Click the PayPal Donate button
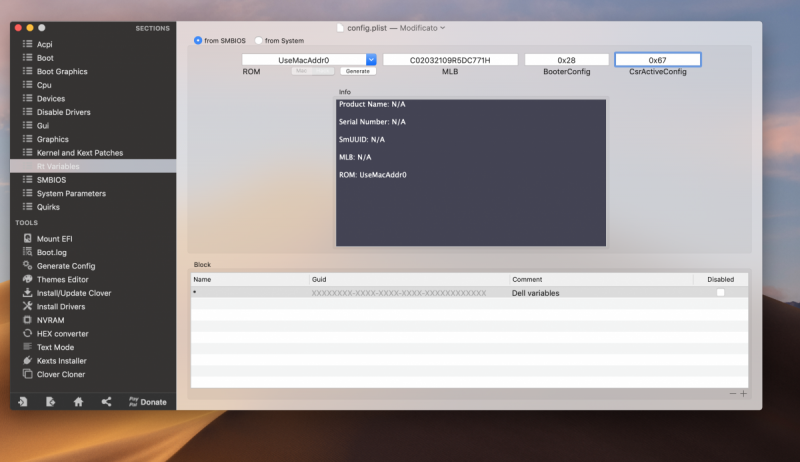Image resolution: width=800 pixels, height=462 pixels. point(147,402)
